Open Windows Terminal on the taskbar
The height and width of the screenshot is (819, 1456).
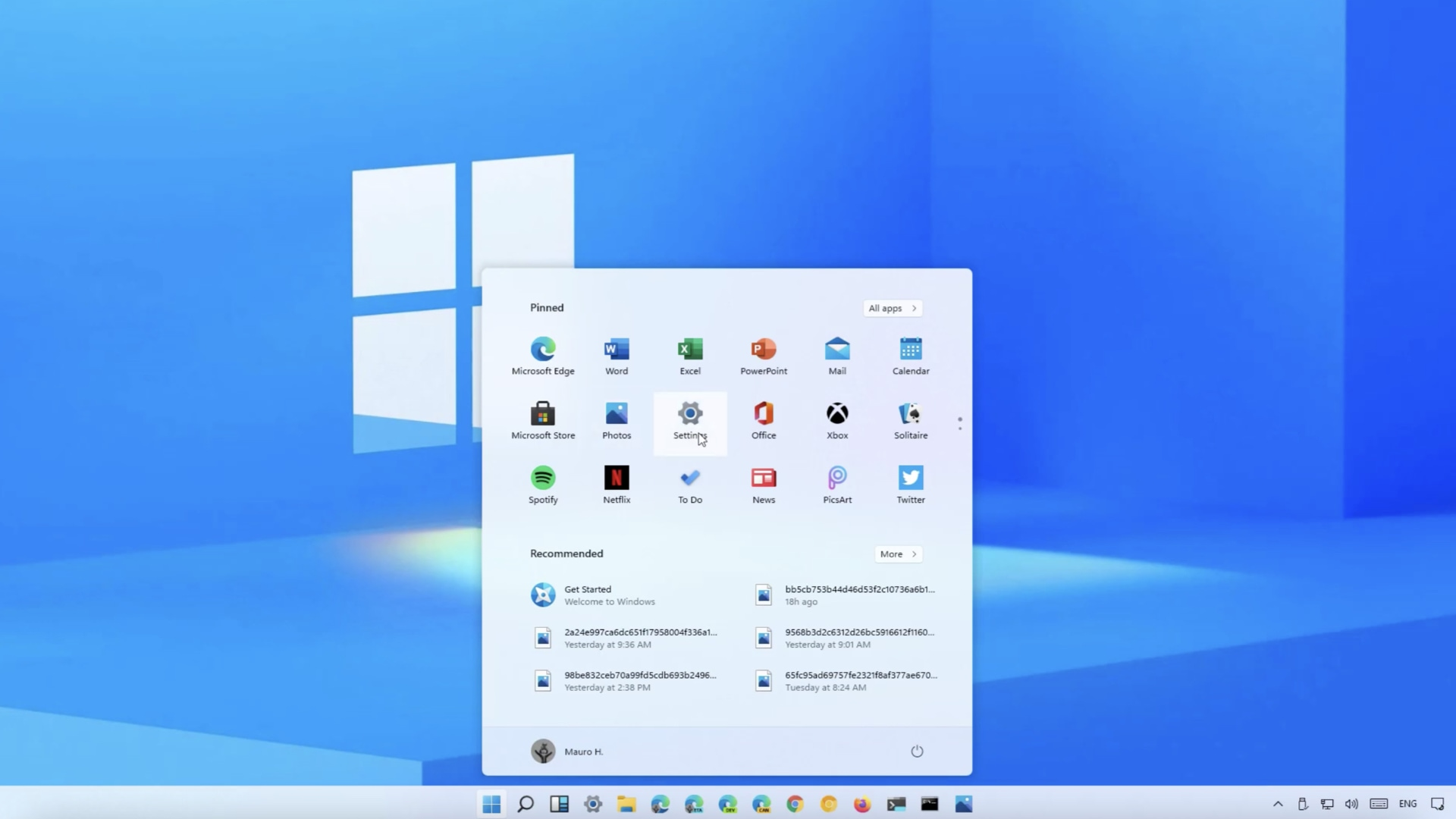coord(896,804)
